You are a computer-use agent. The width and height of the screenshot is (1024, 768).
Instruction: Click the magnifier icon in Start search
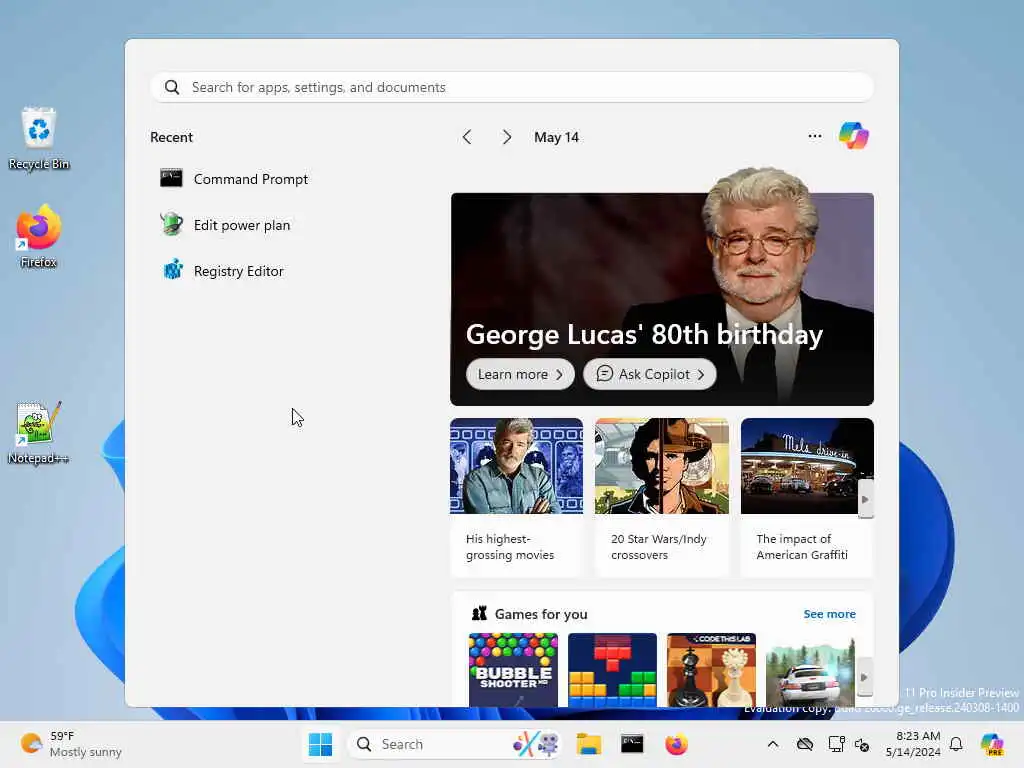coord(172,87)
